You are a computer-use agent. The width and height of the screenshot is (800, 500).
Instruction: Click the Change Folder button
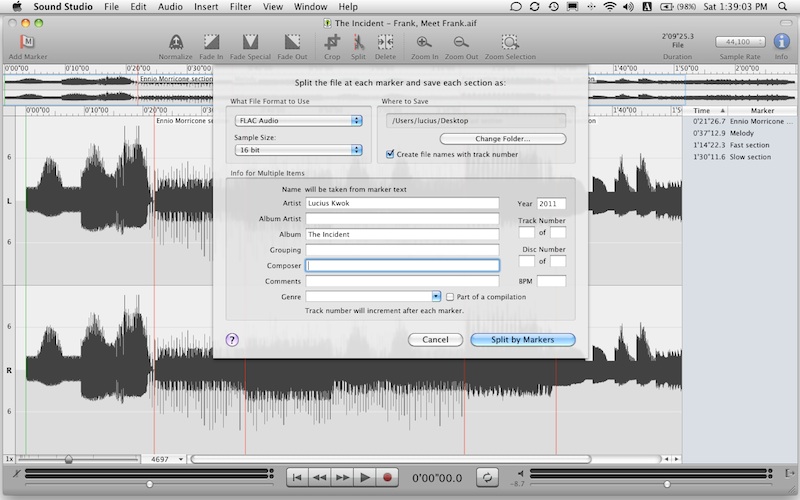502,139
